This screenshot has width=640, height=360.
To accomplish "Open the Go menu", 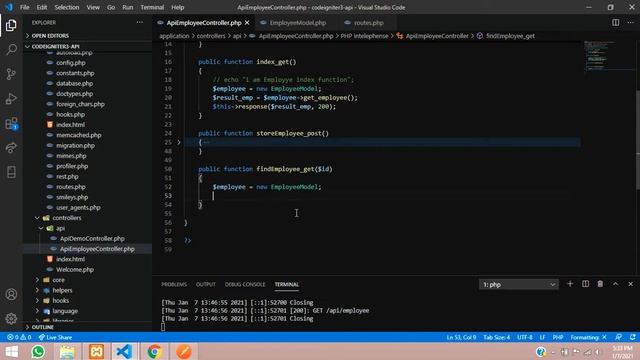I will [111, 7].
